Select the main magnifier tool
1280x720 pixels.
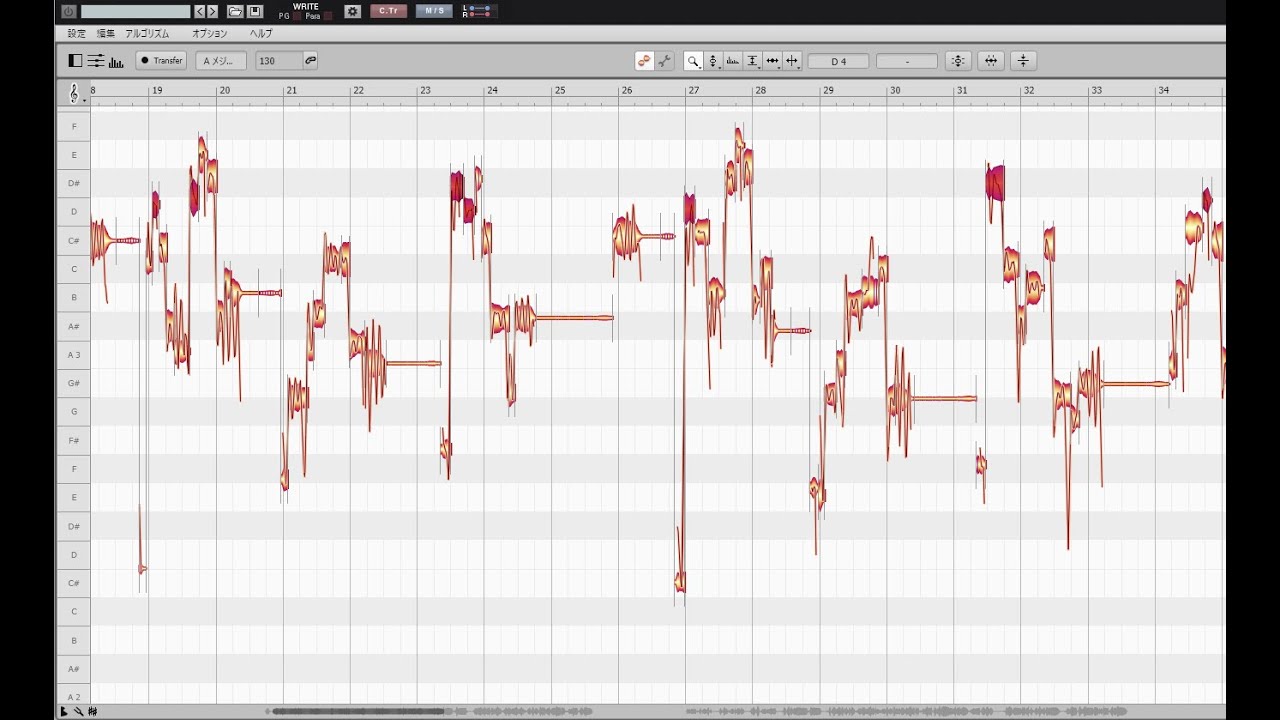pos(693,61)
